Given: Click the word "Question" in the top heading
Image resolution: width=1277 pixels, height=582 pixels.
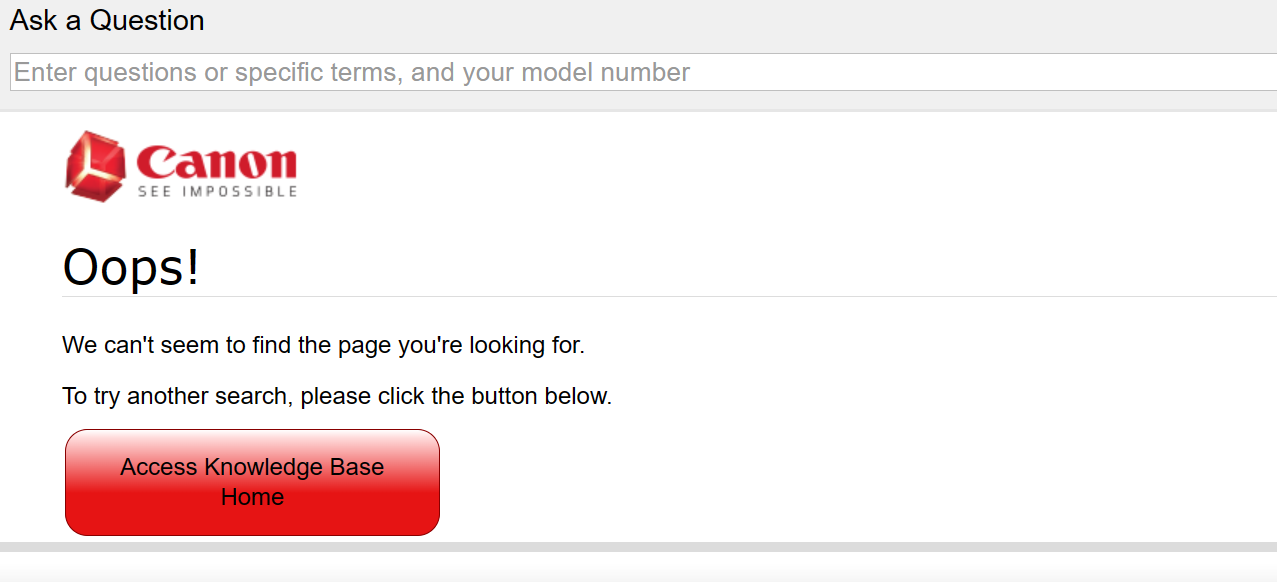Looking at the screenshot, I should 146,20.
